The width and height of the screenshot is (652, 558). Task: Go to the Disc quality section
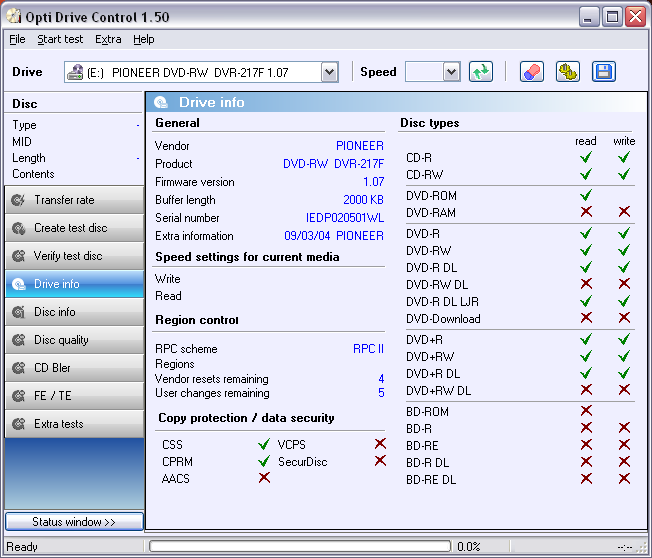(x=74, y=340)
